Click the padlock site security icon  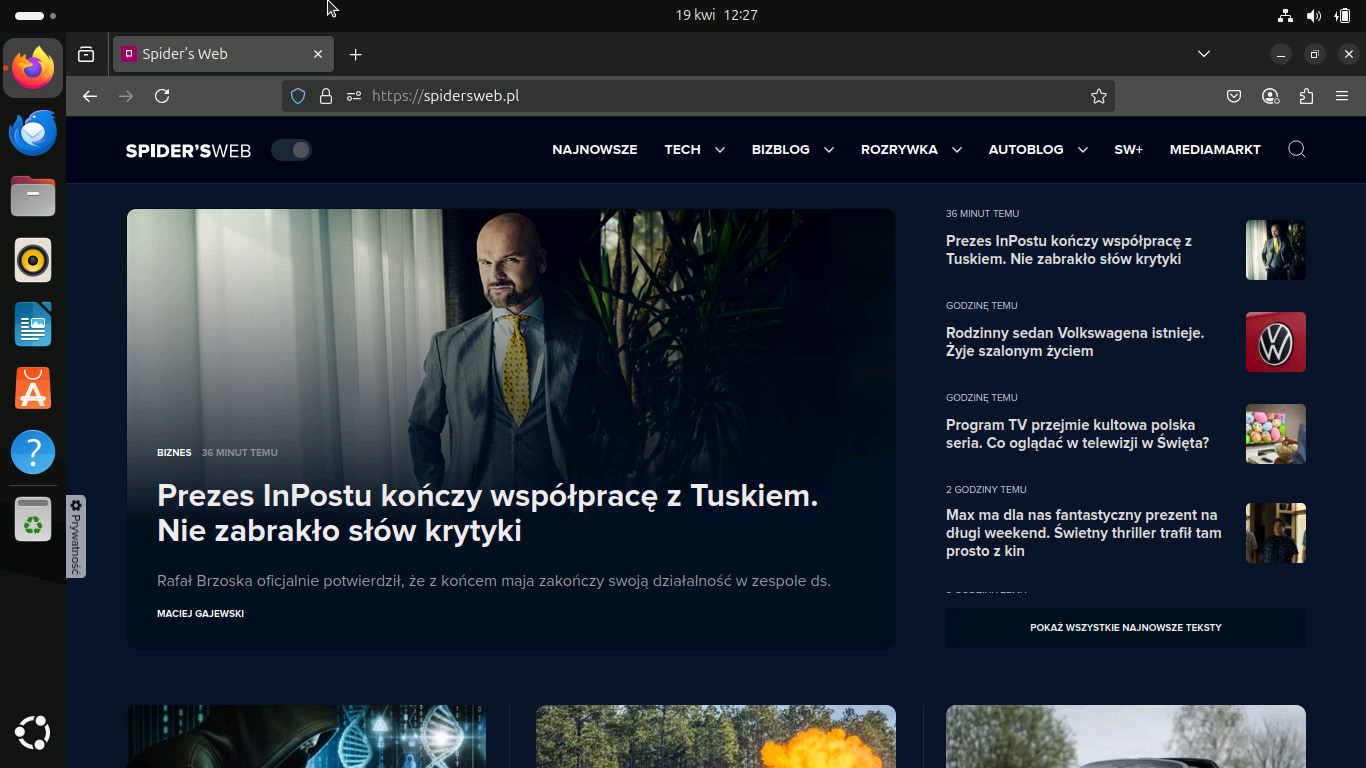(x=325, y=96)
